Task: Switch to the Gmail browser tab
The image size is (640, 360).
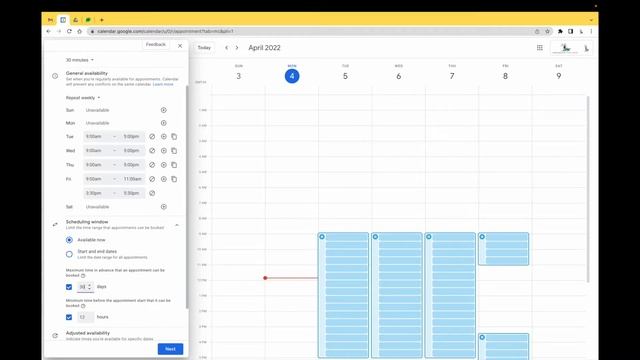Action: [50, 20]
